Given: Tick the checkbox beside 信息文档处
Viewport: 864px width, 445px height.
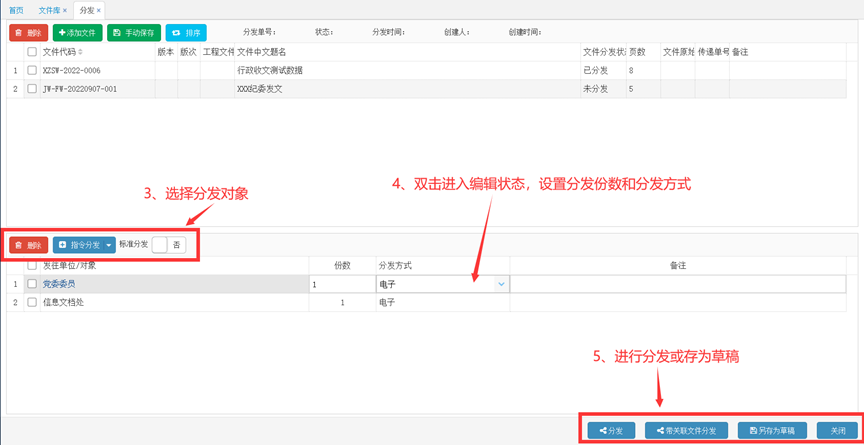Looking at the screenshot, I should pyautogui.click(x=33, y=302).
